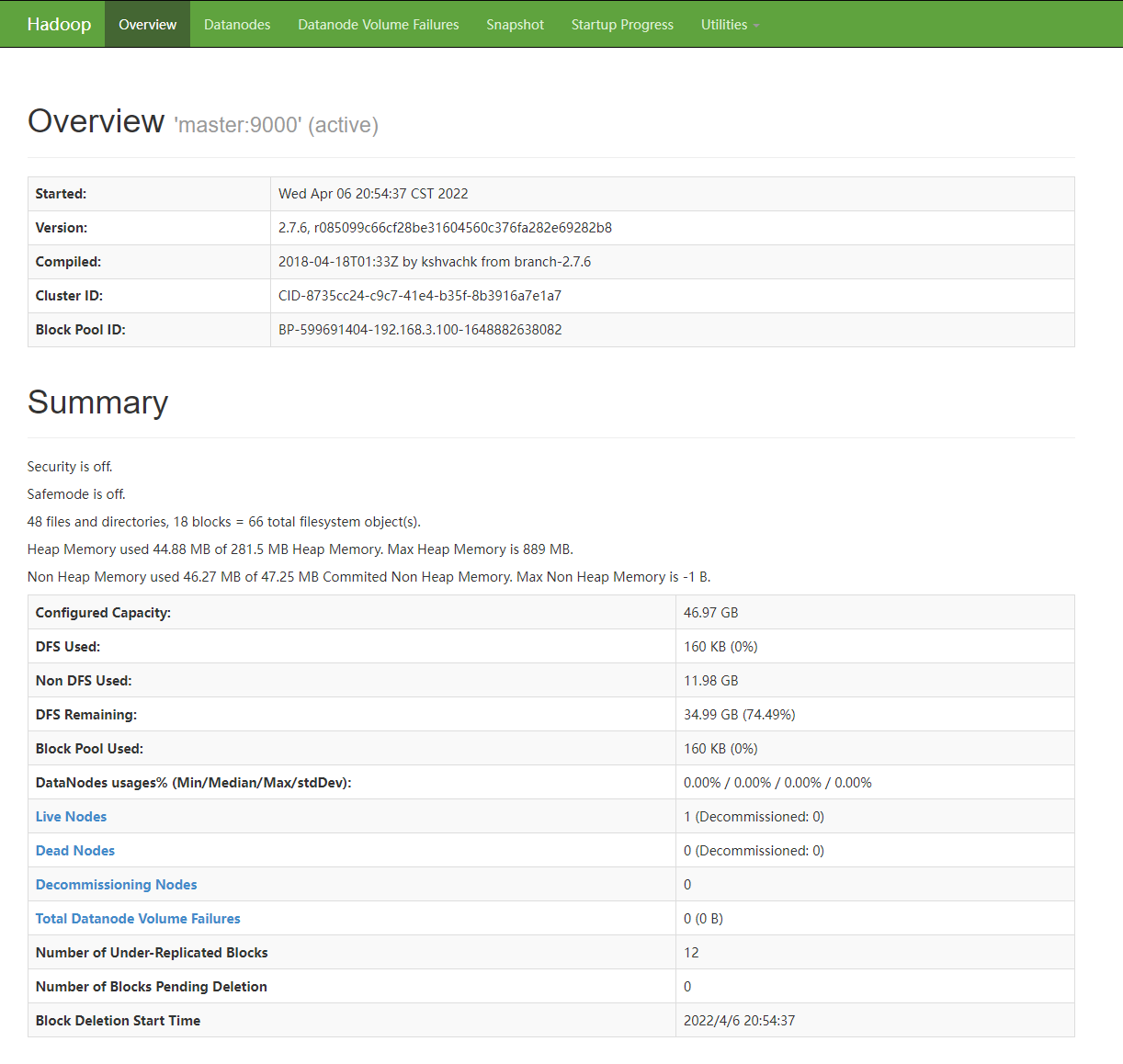Click the Block Deletion Start Time label
1123x1064 pixels.
tap(118, 1021)
